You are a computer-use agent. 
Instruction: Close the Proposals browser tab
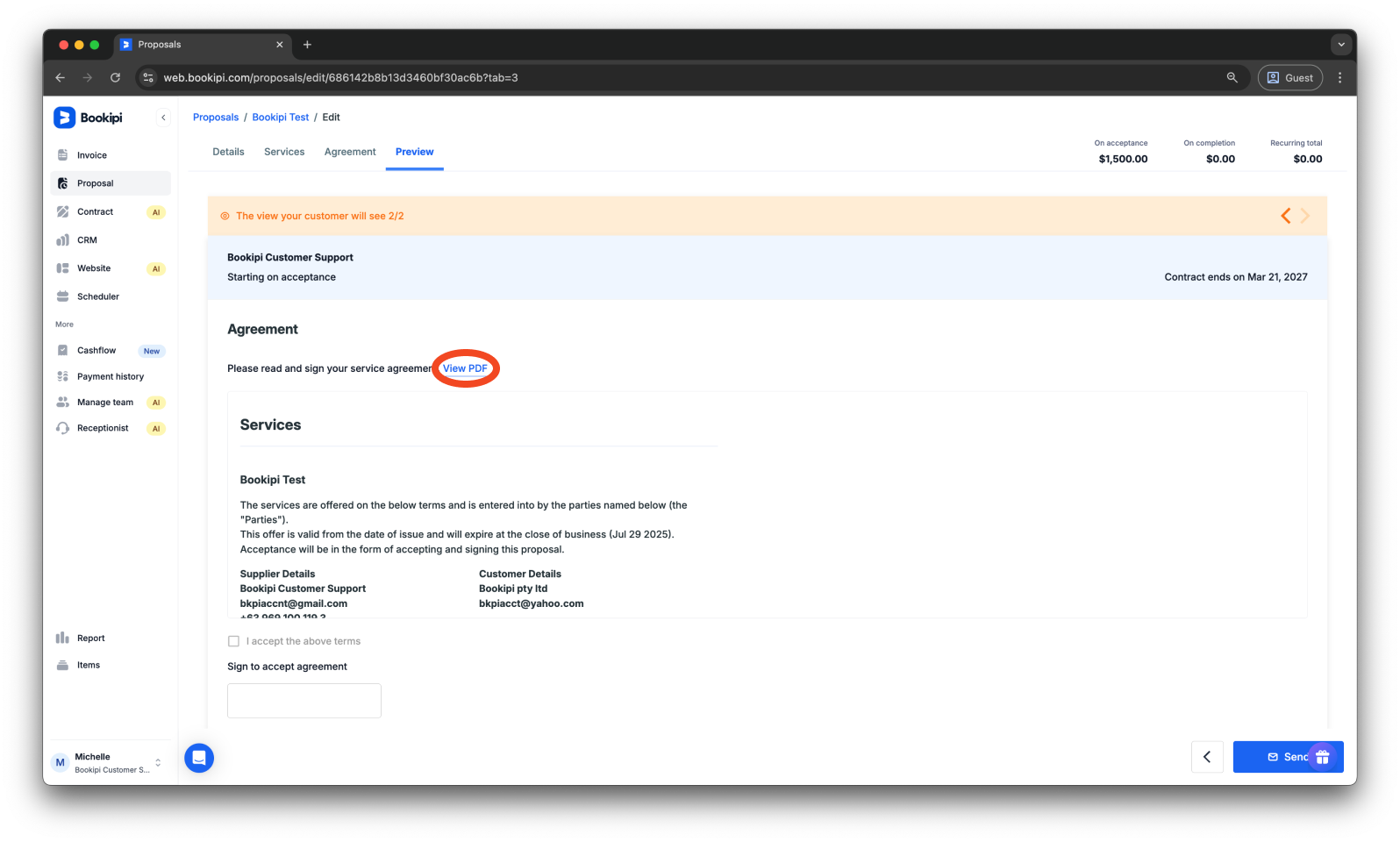280,45
